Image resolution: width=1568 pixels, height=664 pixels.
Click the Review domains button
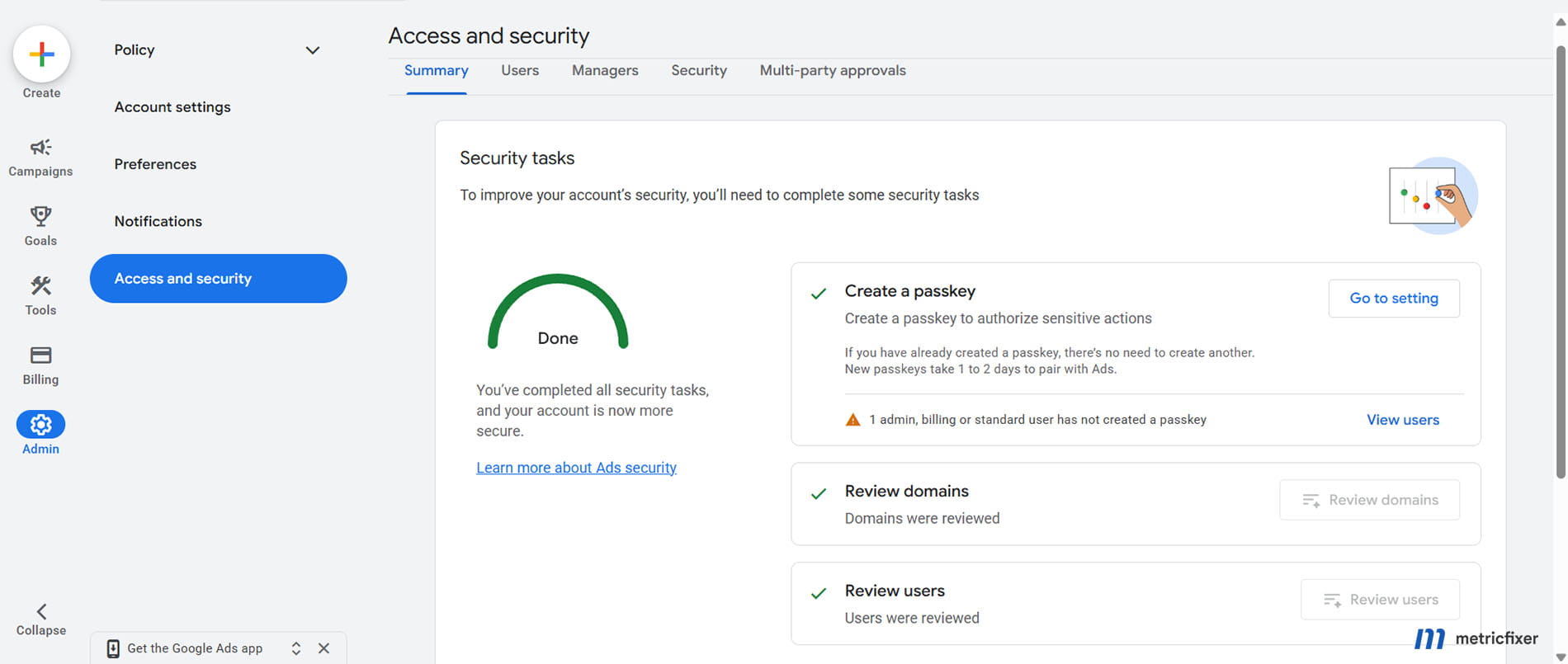tap(1370, 500)
